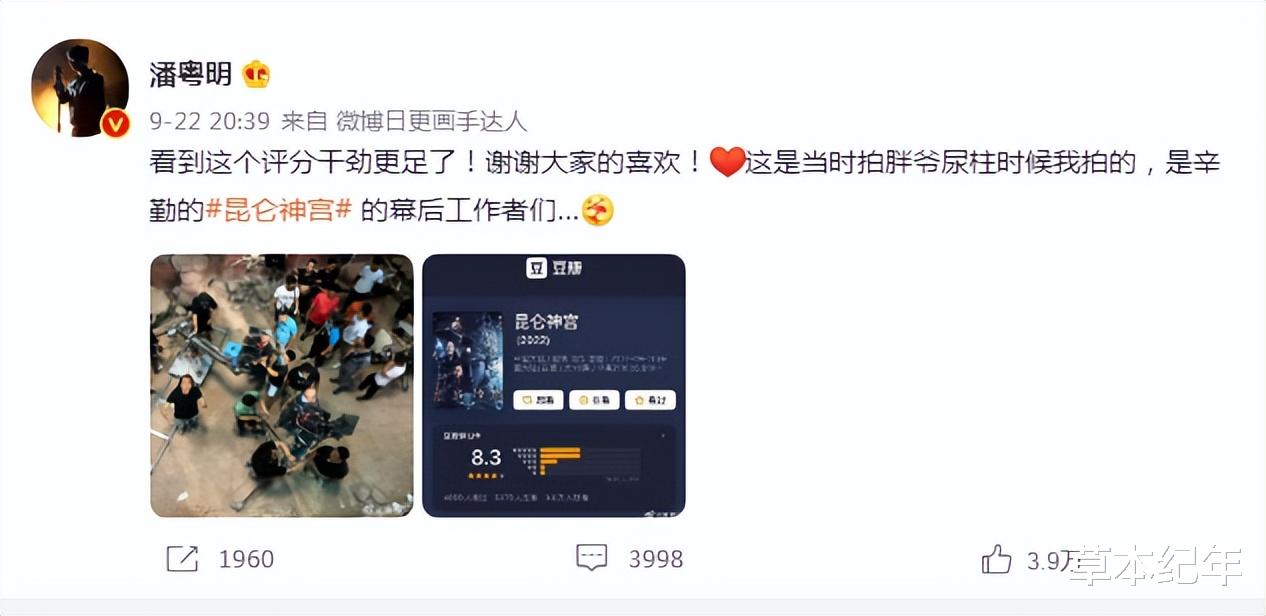Click the comment count 3998
This screenshot has width=1266, height=616.
656,559
